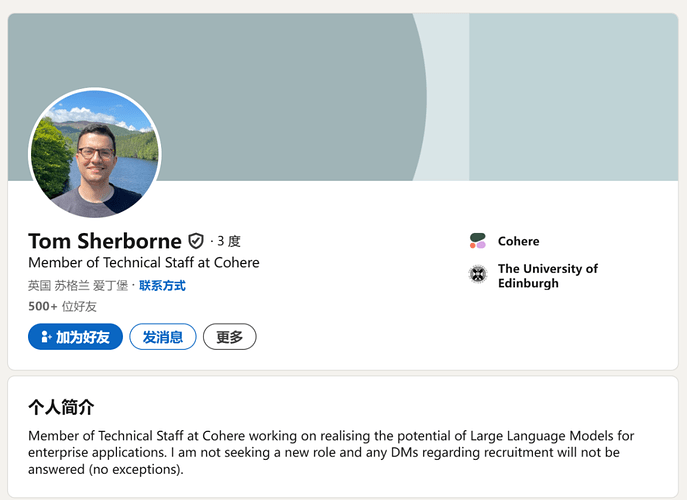Click the Member of Technical Staff headline

pos(144,262)
